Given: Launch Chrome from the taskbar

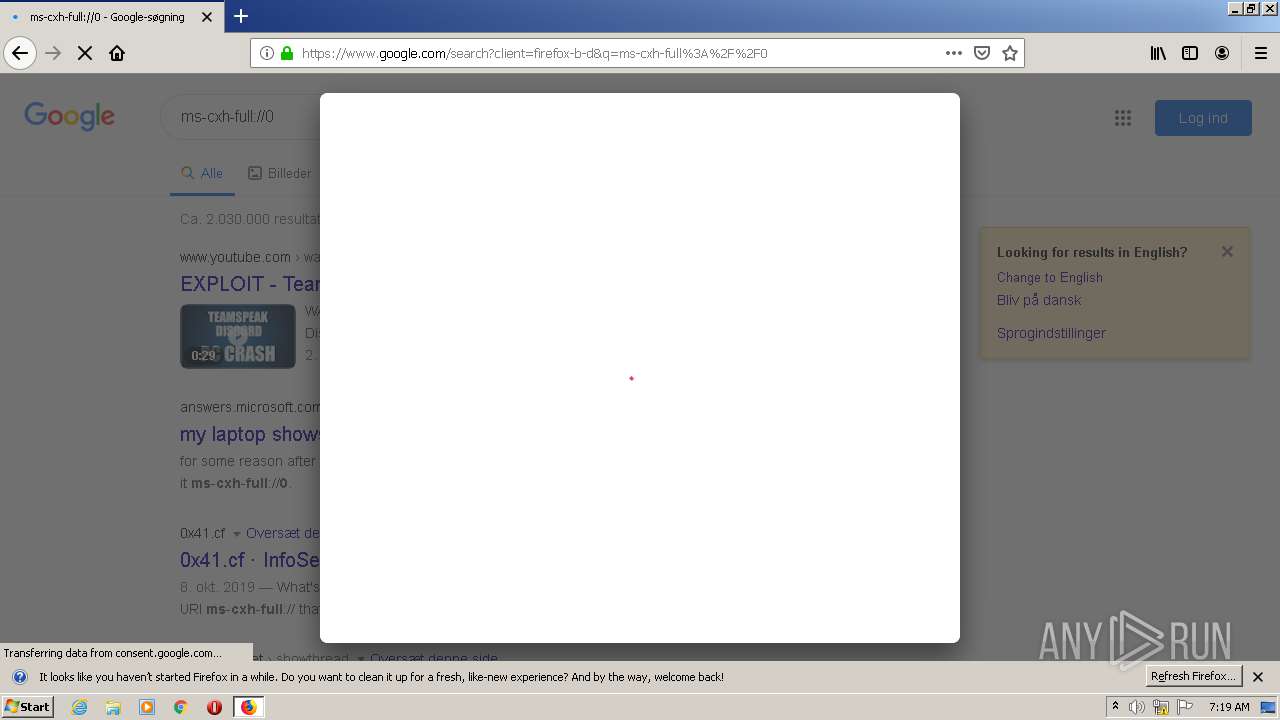Looking at the screenshot, I should click(180, 707).
